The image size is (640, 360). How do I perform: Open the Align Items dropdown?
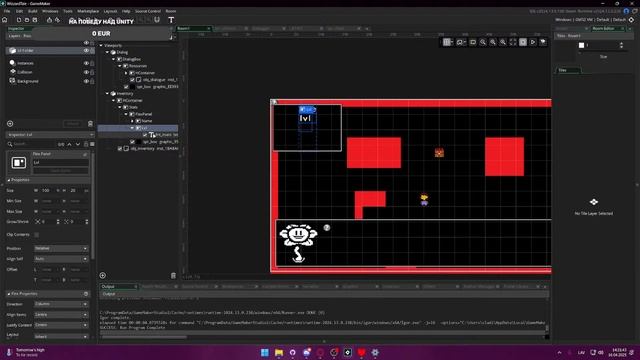point(61,315)
